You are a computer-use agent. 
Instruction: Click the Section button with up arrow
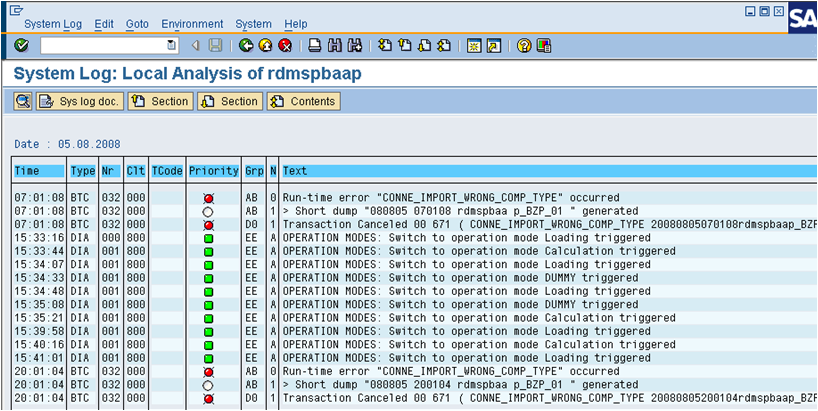161,101
